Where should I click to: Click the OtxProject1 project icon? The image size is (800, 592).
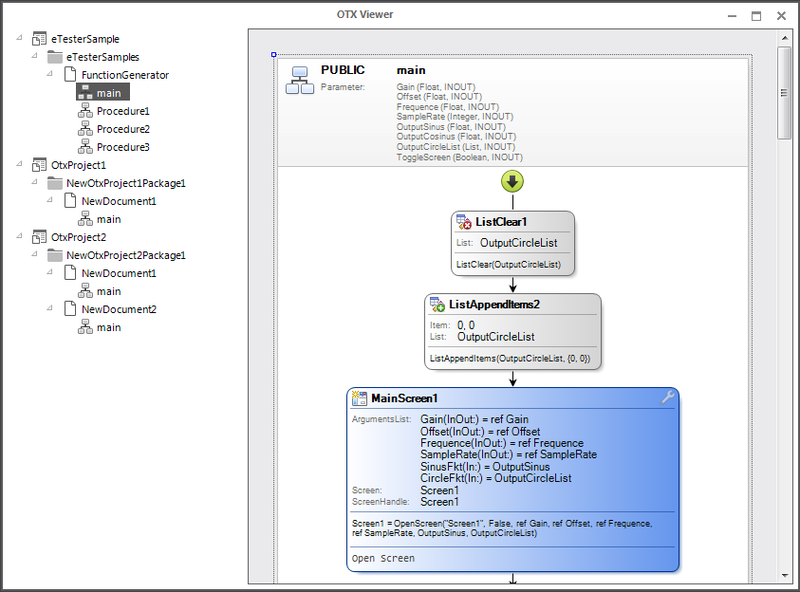click(39, 165)
